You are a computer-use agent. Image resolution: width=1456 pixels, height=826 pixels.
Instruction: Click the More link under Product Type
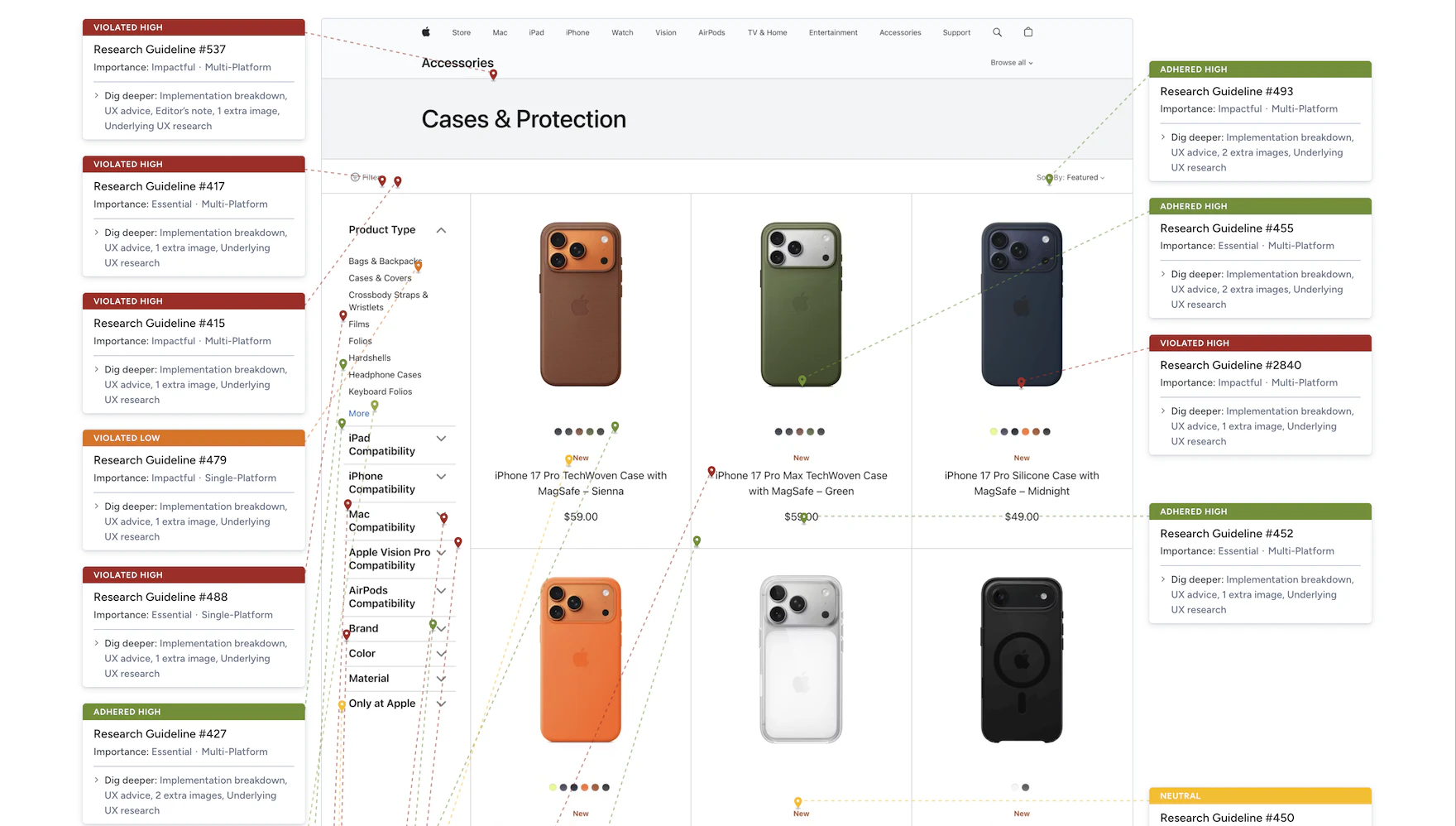click(359, 414)
